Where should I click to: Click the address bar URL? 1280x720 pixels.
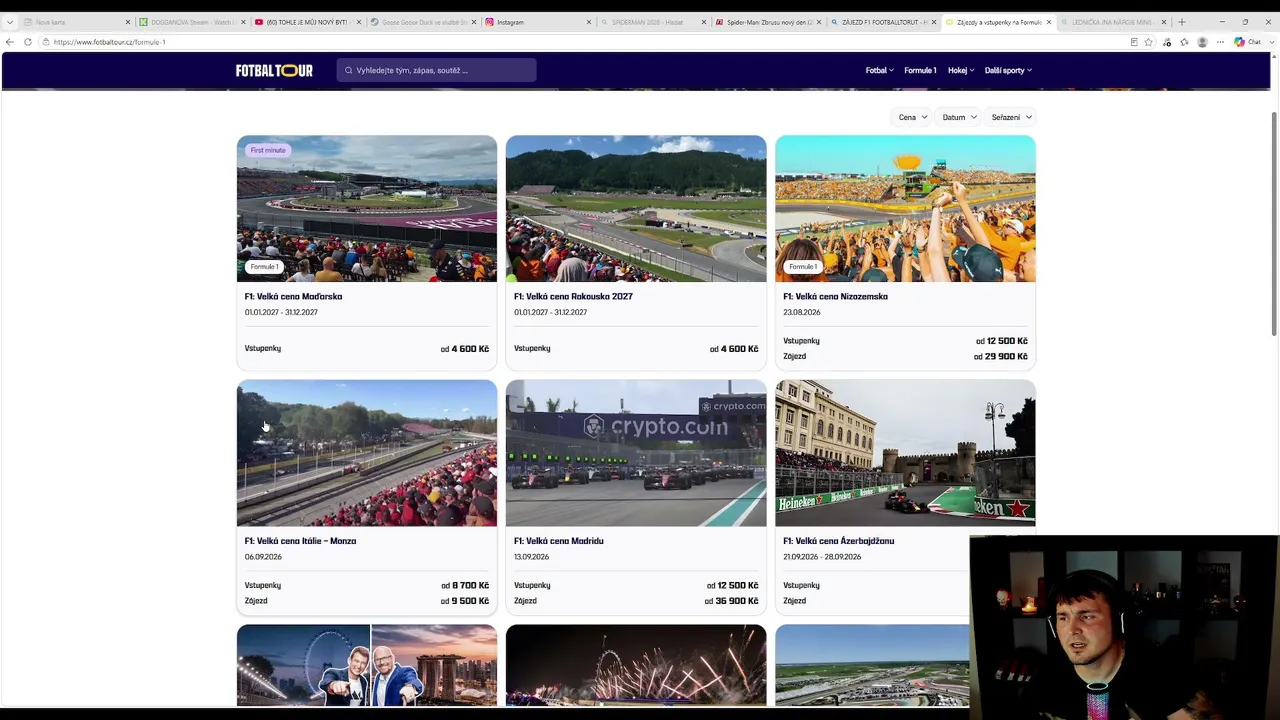coord(109,42)
